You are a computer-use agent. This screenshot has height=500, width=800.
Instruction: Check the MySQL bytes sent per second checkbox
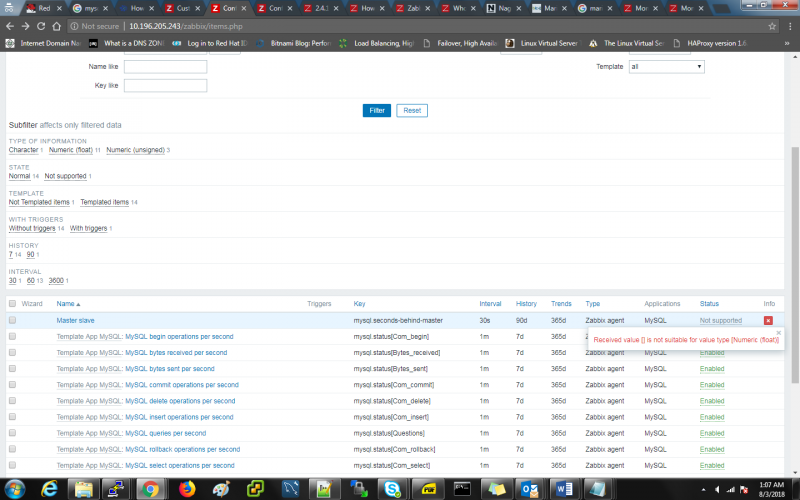[x=12, y=369]
